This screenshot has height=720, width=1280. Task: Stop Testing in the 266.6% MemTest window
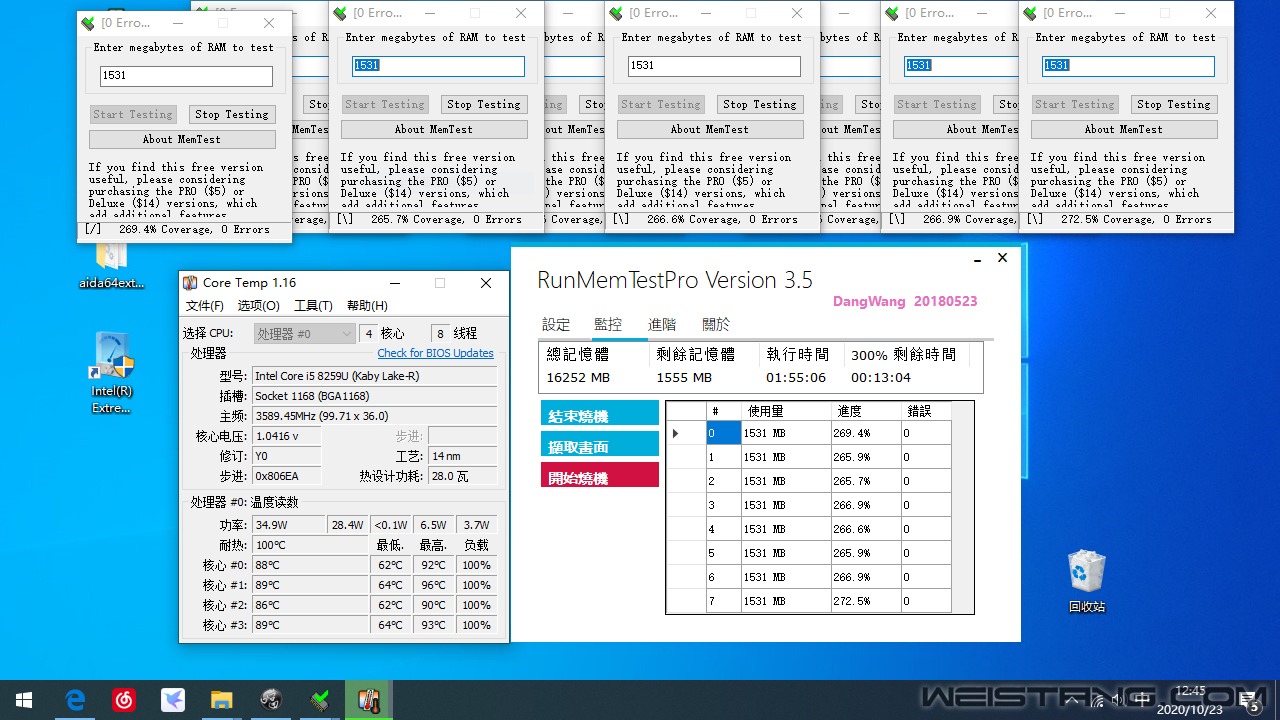pos(760,104)
